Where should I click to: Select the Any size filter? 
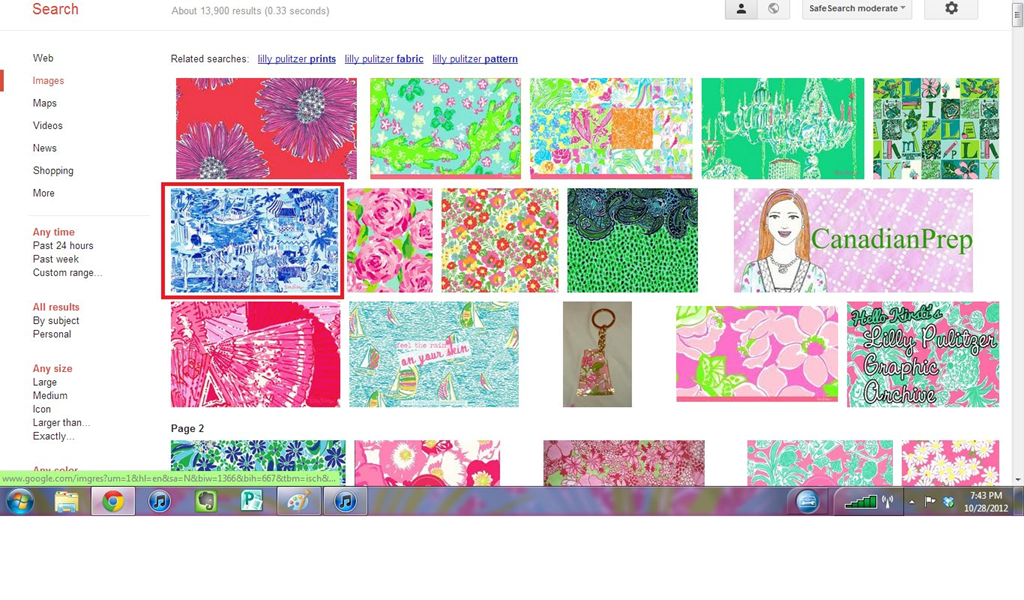click(52, 368)
